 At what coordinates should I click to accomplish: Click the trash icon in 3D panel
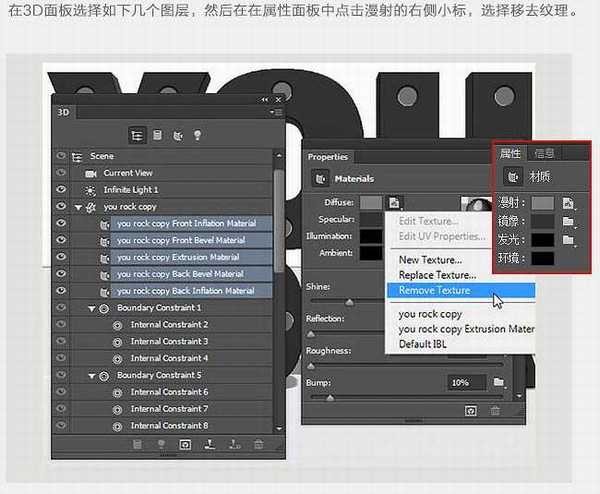click(x=260, y=443)
